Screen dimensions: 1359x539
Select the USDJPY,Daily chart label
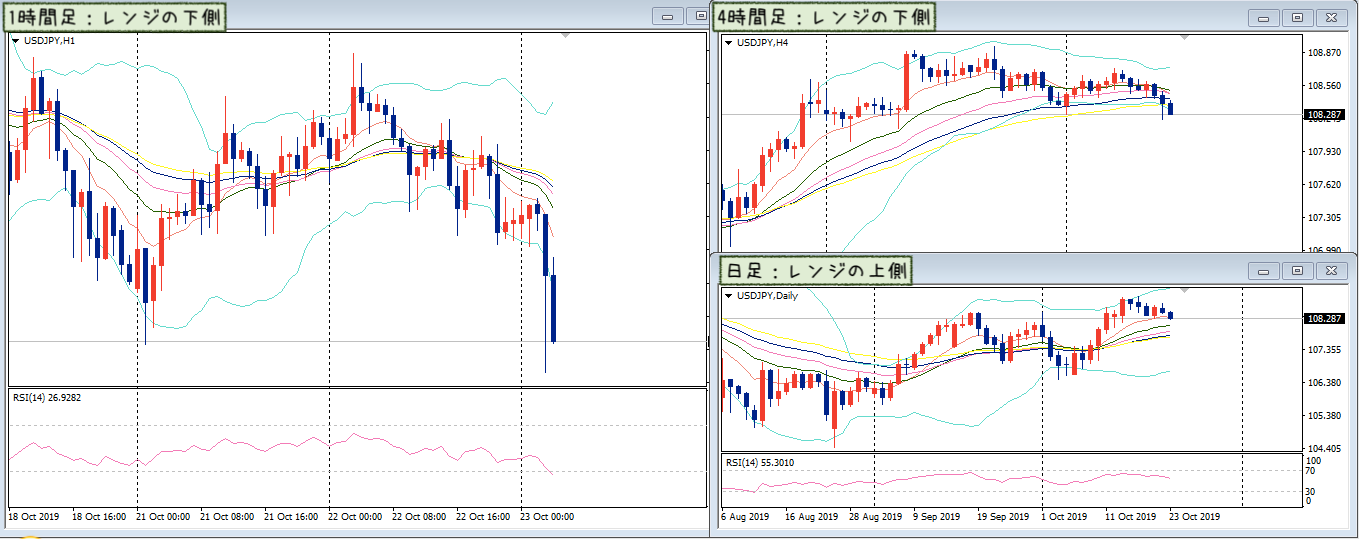pyautogui.click(x=767, y=296)
